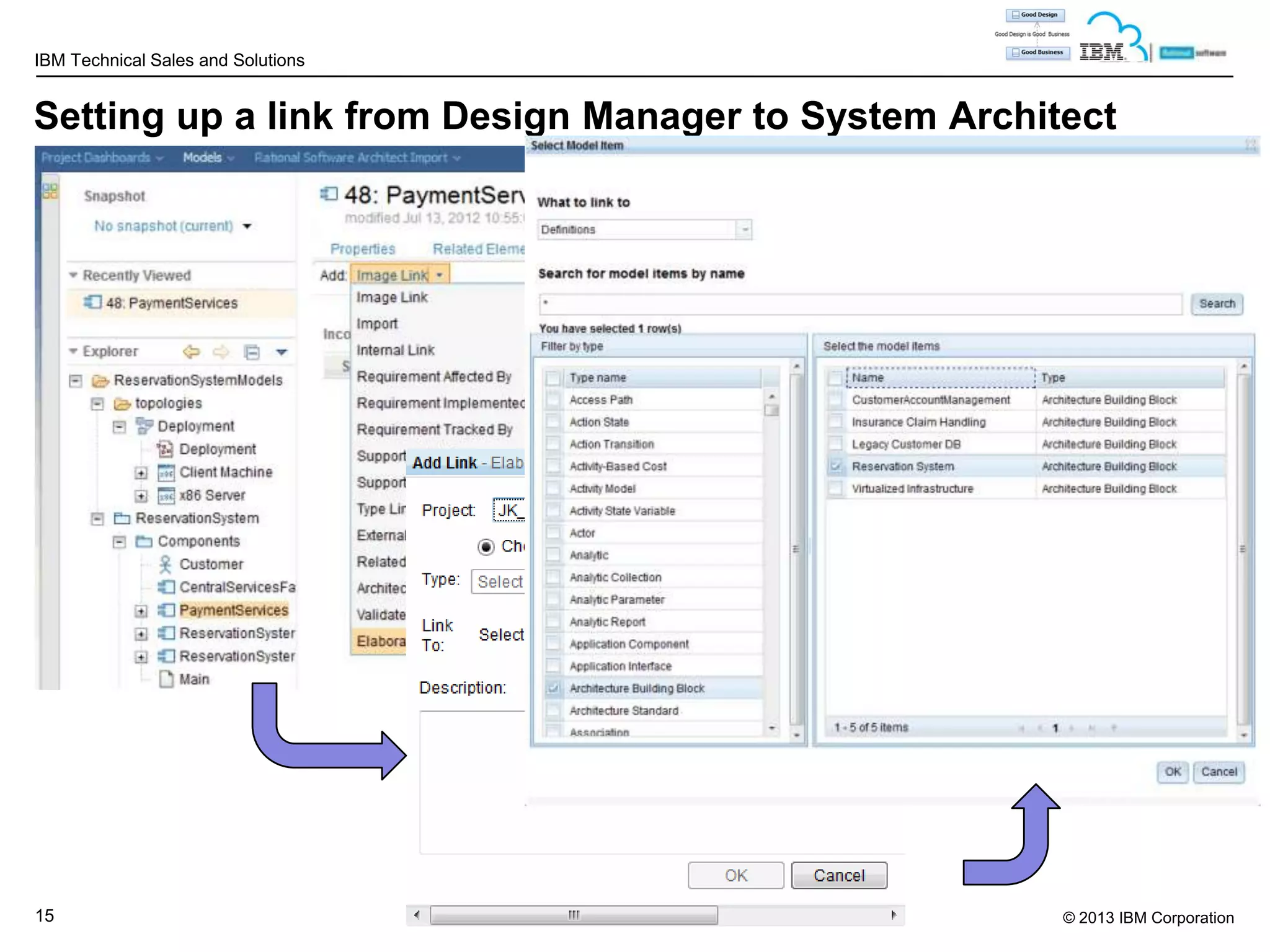Click the collapse-all icon in Explorer header

(x=252, y=353)
